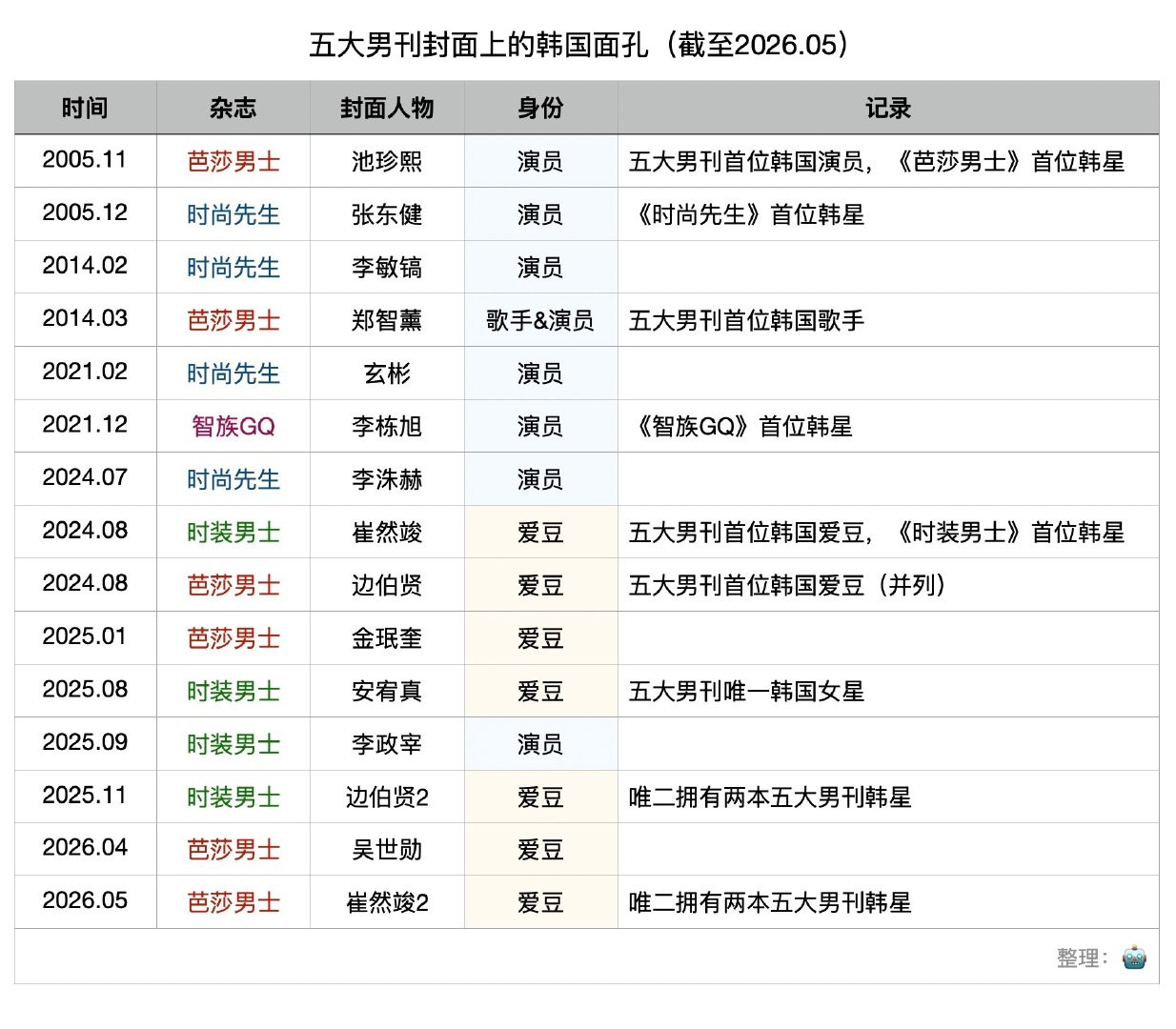The height and width of the screenshot is (1029, 1176).
Task: Select the 身份 column header
Action: (x=540, y=108)
